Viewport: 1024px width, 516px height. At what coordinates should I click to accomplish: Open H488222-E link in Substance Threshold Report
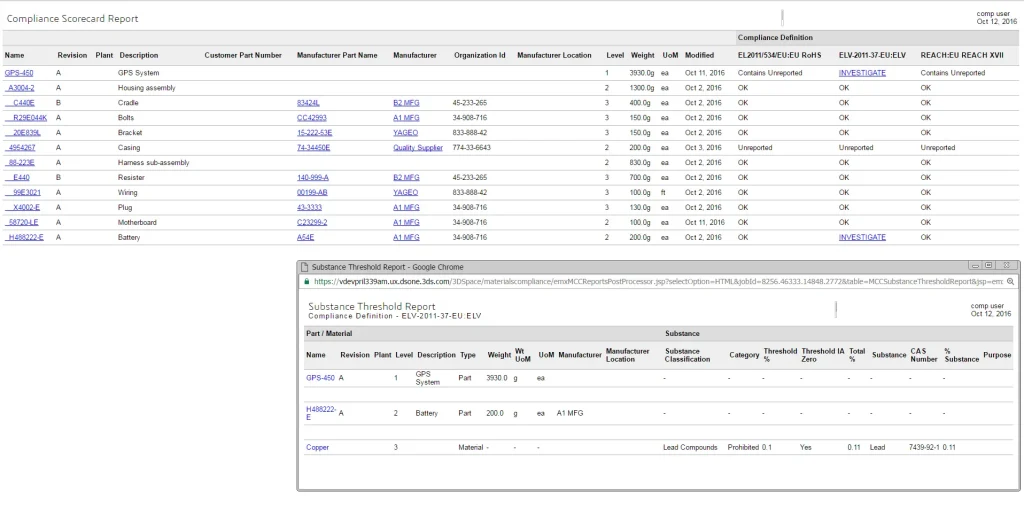tap(321, 412)
